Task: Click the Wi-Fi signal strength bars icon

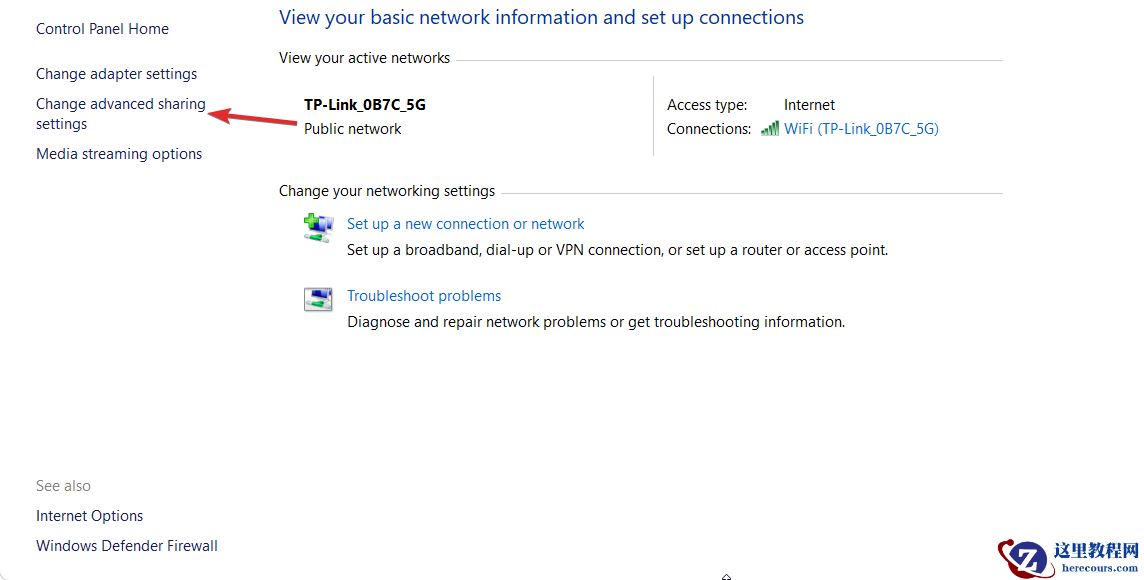Action: 769,128
